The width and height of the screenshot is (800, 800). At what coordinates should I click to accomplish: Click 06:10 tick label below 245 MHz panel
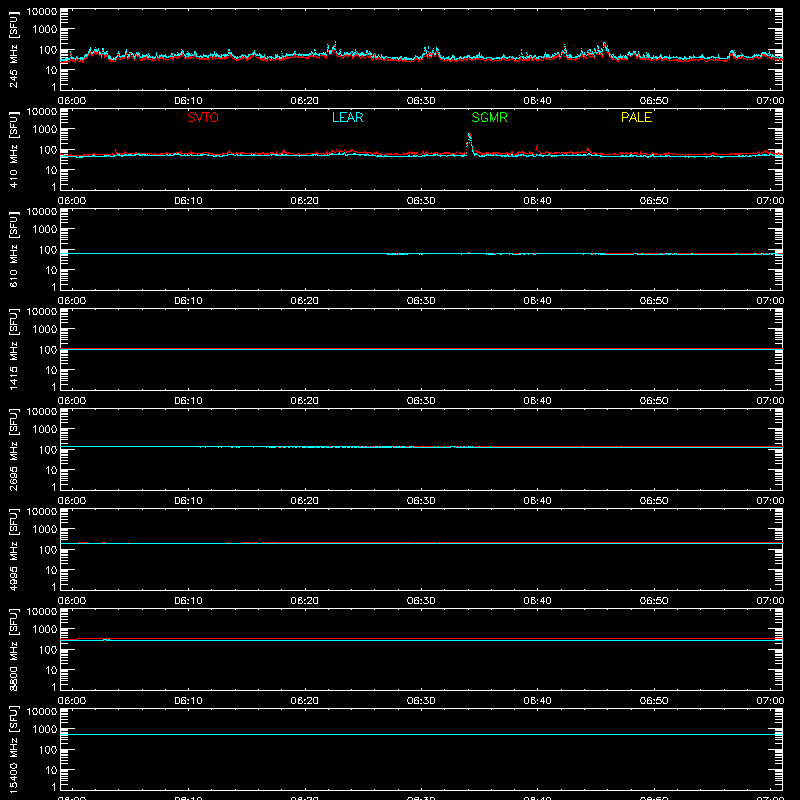pyautogui.click(x=188, y=101)
